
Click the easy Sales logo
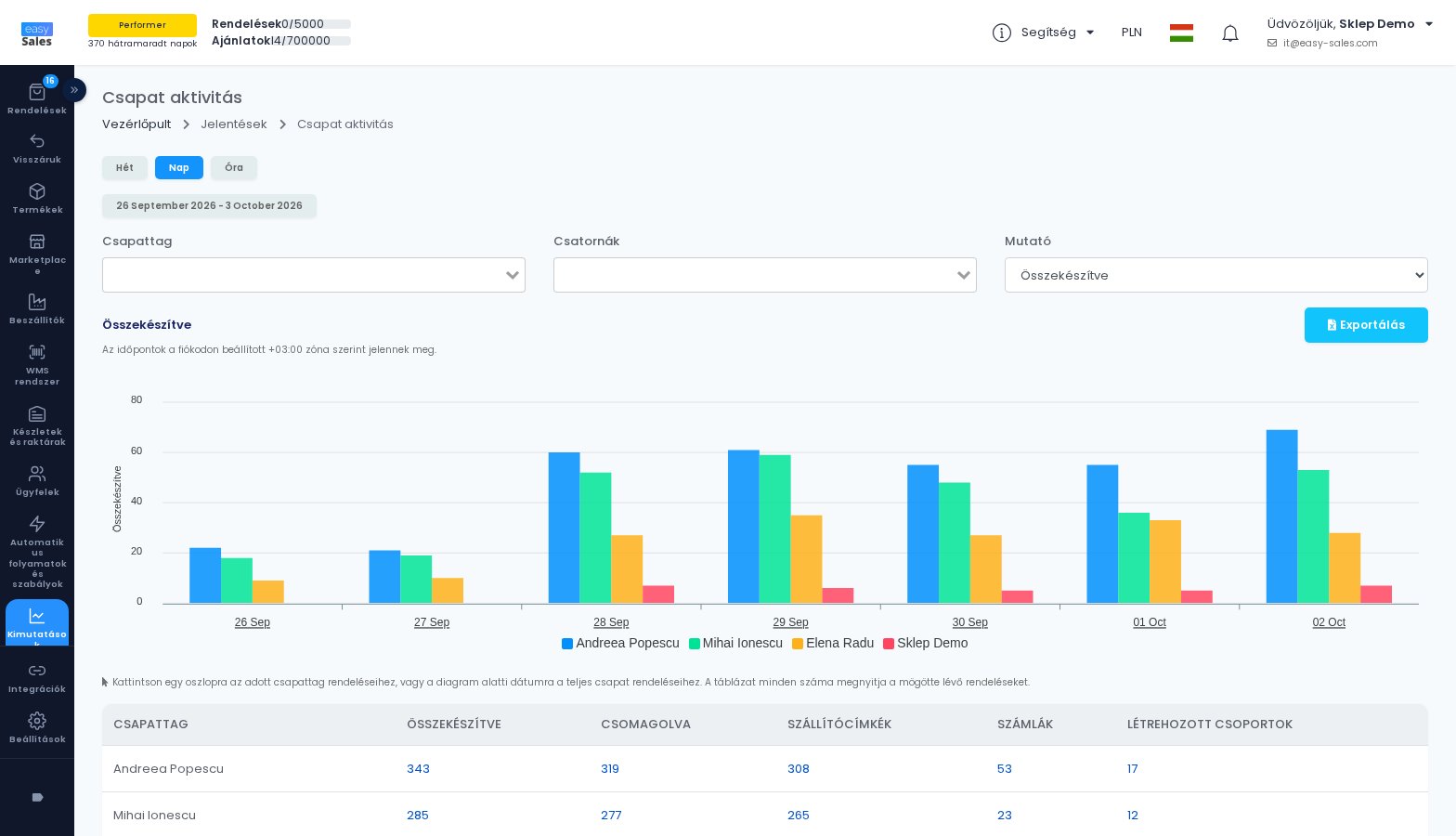[37, 34]
